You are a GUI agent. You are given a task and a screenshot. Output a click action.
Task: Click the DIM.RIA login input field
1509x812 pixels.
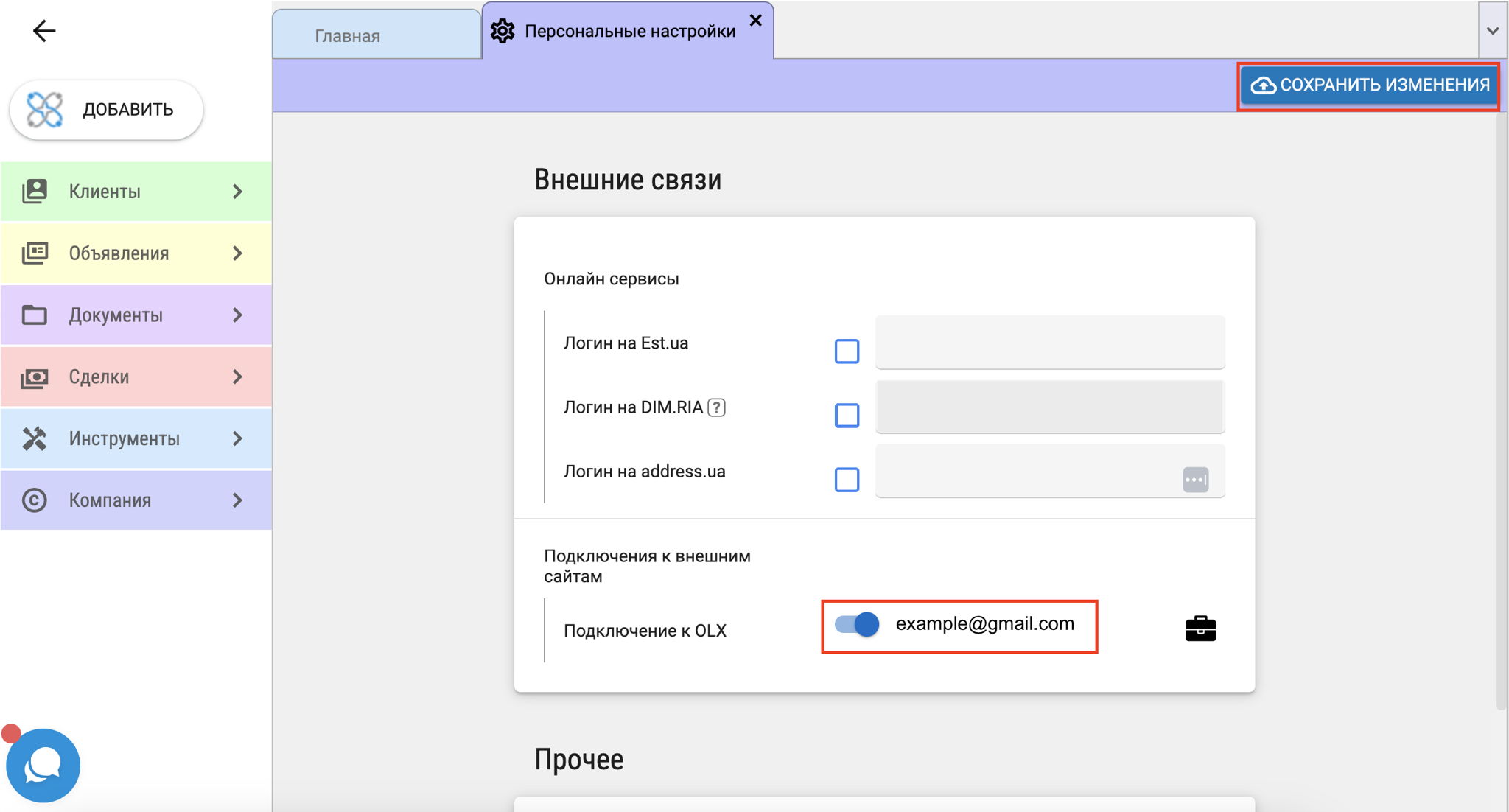(1050, 407)
